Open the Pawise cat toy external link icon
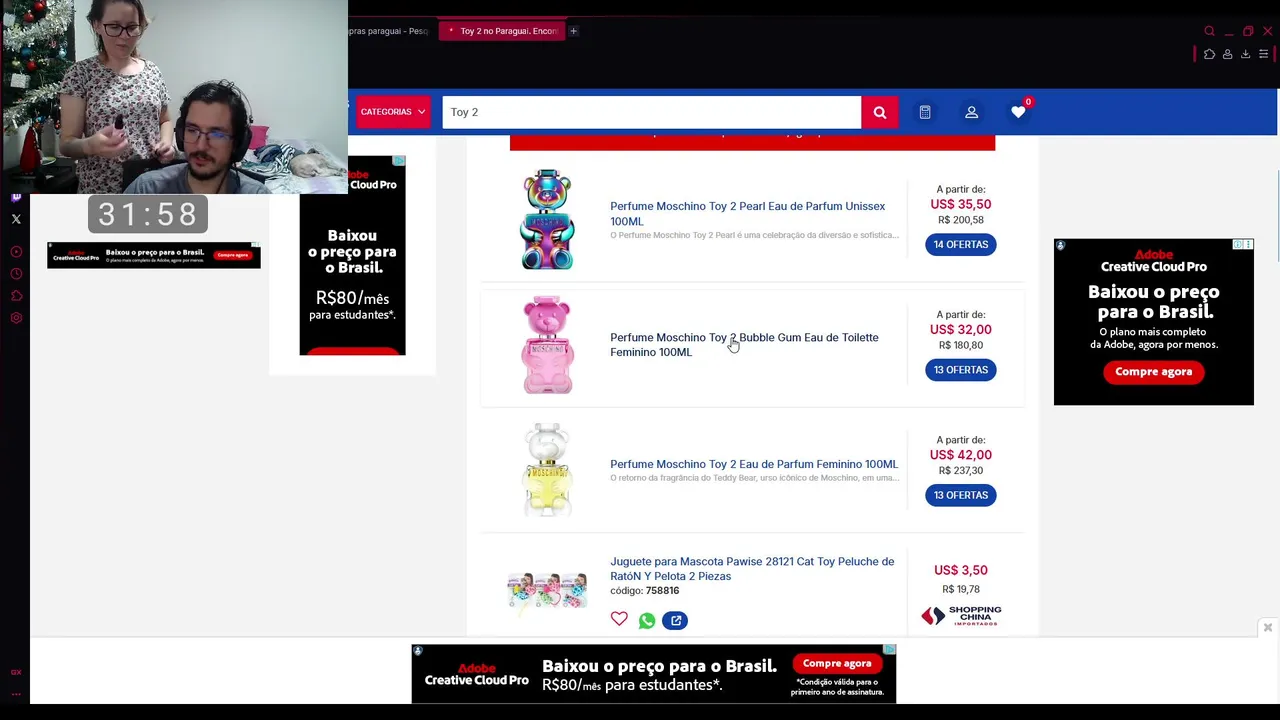Image resolution: width=1280 pixels, height=720 pixels. click(x=675, y=621)
